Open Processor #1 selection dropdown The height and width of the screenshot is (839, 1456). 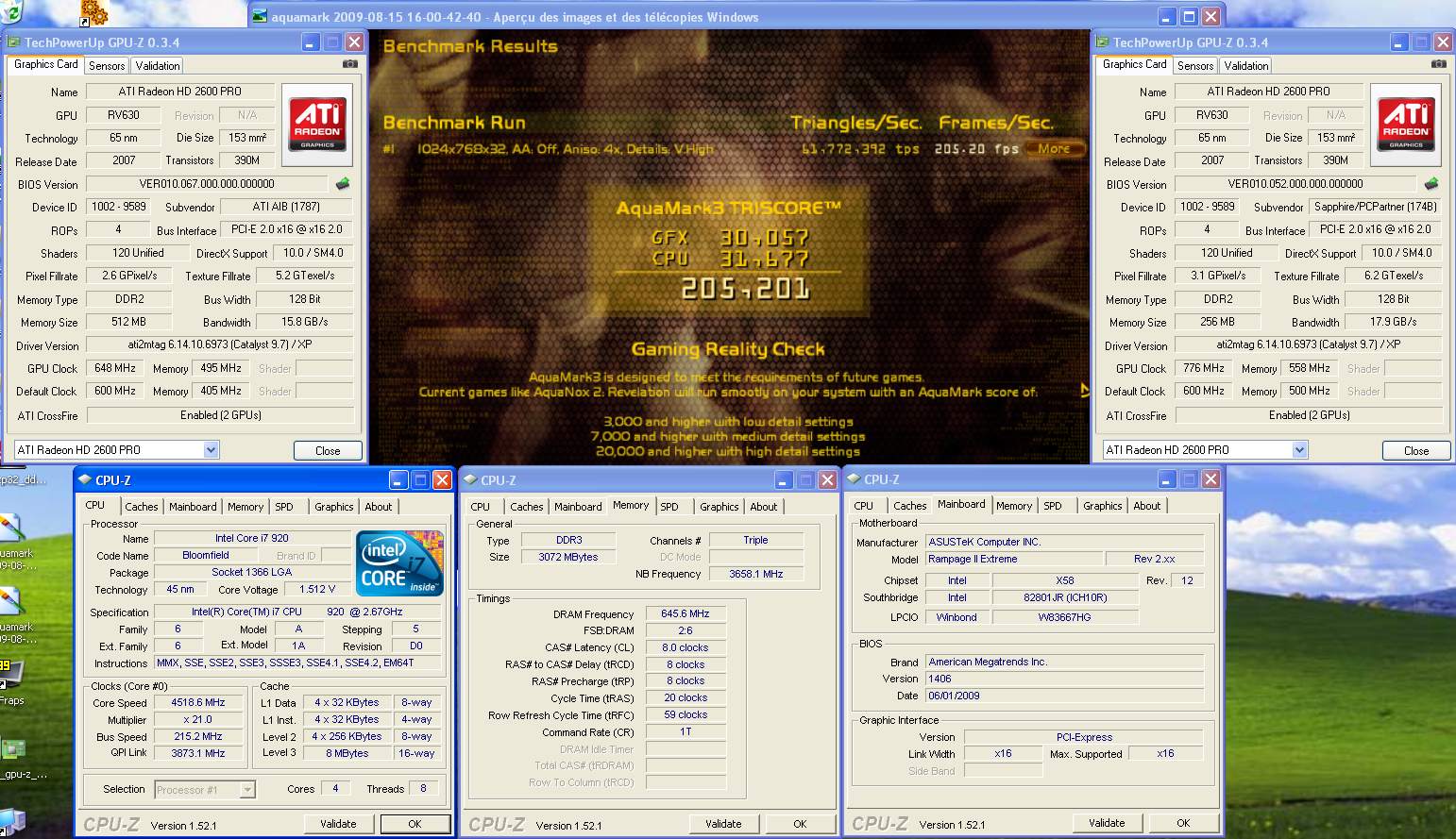click(x=247, y=790)
